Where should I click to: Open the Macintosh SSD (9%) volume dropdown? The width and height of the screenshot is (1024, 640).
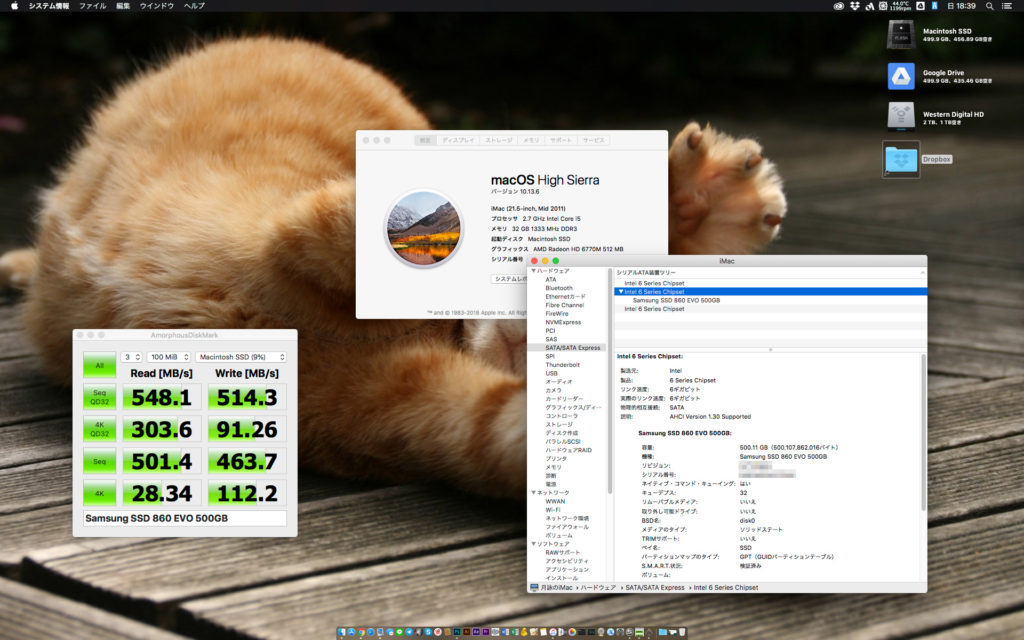pyautogui.click(x=241, y=357)
